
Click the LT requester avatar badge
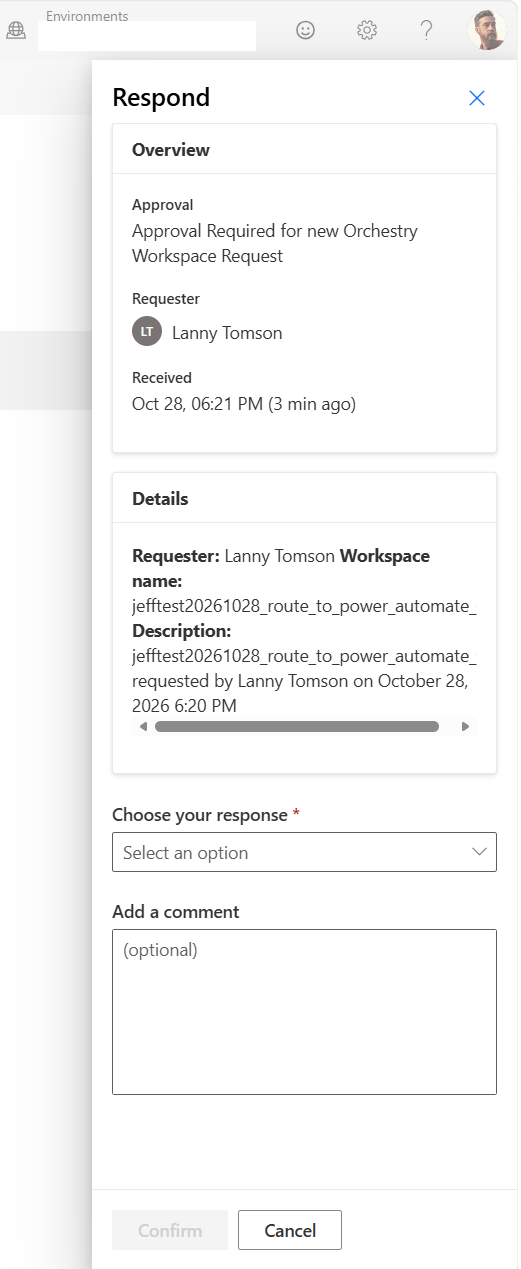(147, 332)
